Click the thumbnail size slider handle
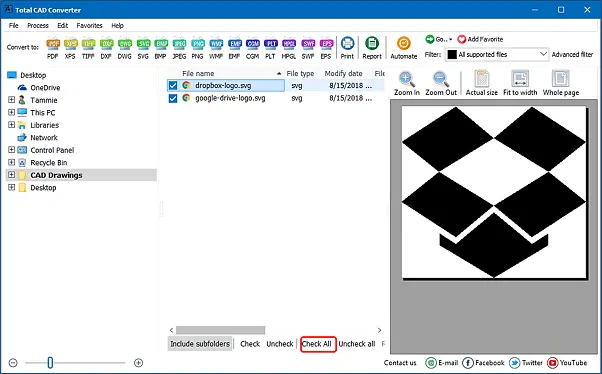Image resolution: width=602 pixels, height=374 pixels. pyautogui.click(x=50, y=362)
